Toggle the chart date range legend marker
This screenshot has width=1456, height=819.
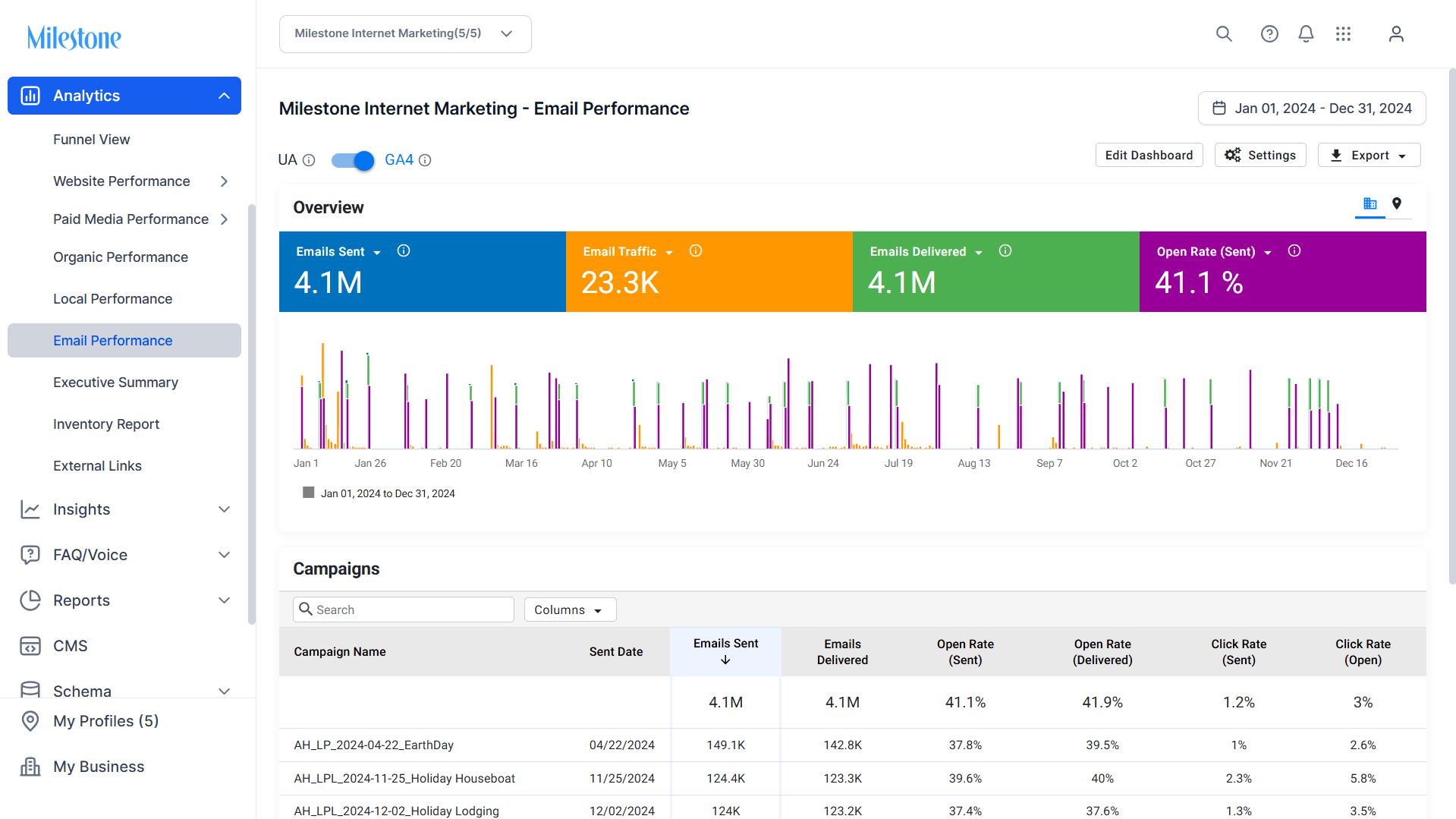(309, 493)
